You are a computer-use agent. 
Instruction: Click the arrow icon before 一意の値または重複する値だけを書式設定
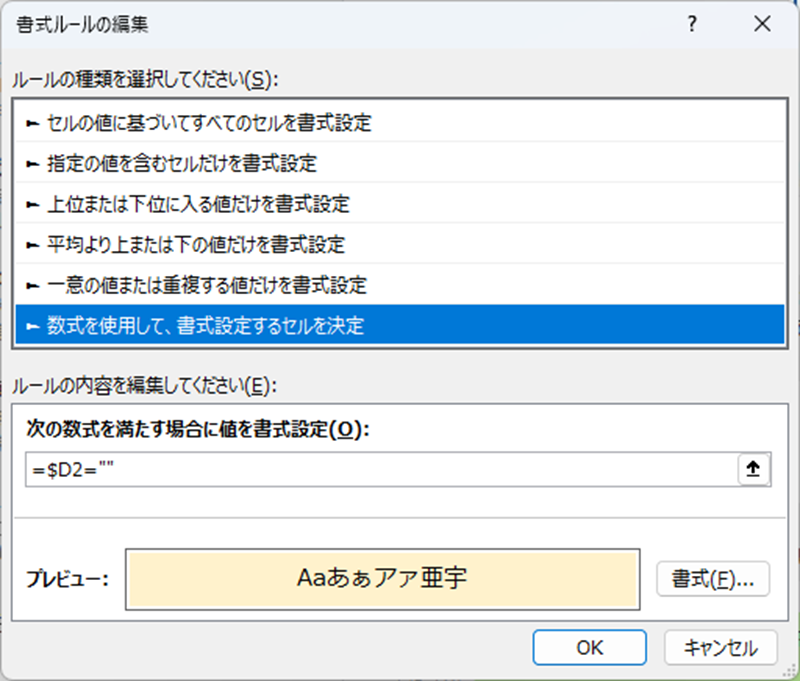coord(30,284)
